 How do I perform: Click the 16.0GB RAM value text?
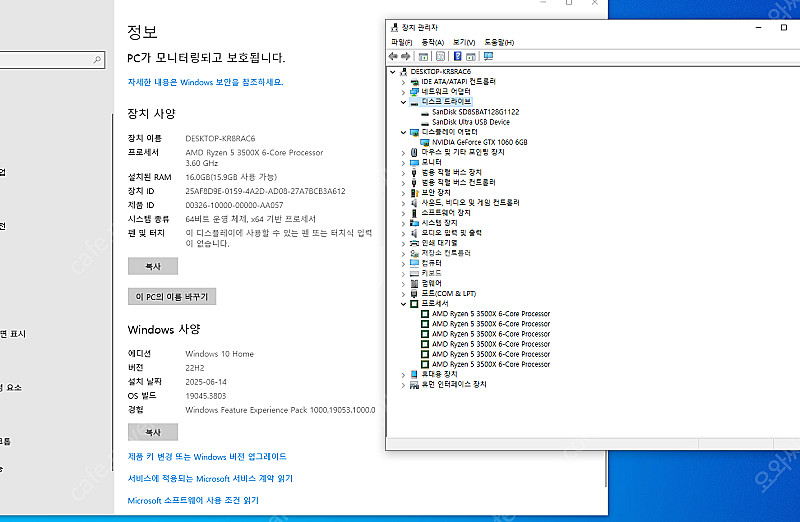[x=231, y=177]
